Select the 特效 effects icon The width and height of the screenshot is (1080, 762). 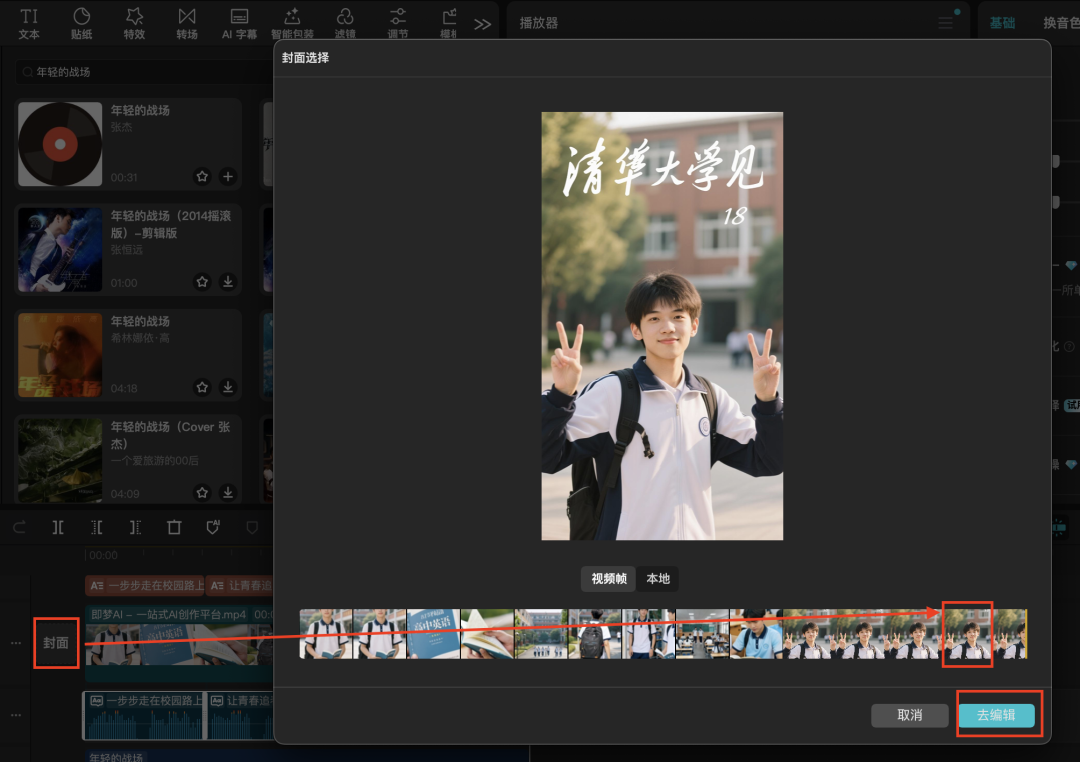pos(134,22)
